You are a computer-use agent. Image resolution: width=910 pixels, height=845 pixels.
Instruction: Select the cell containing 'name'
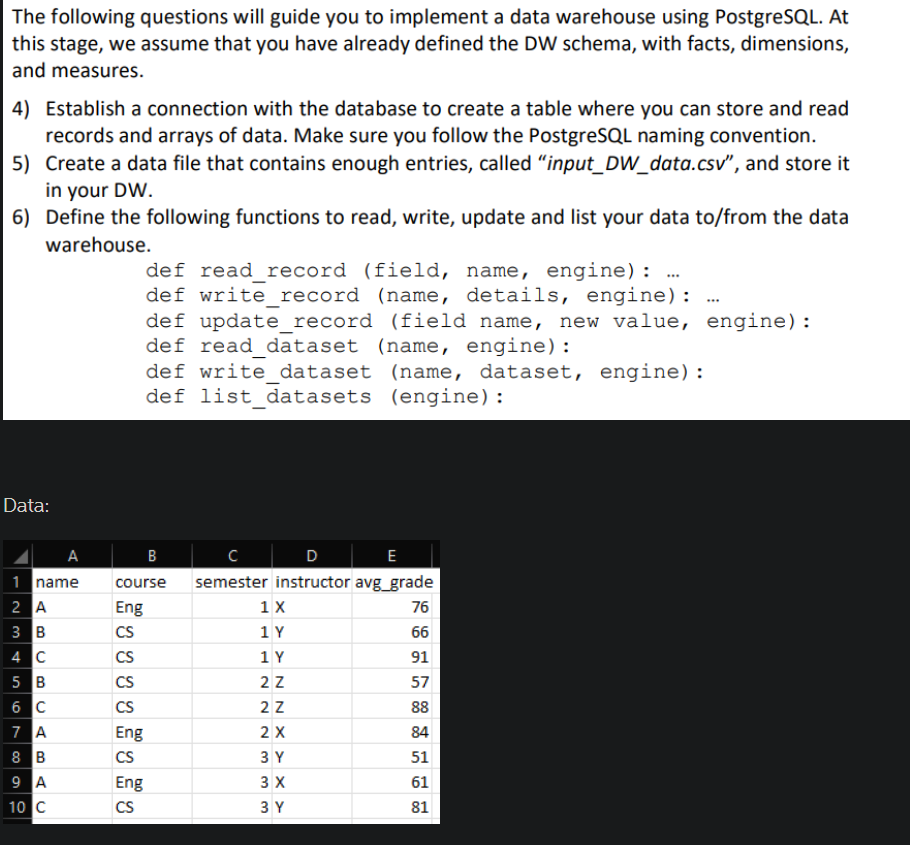(55, 581)
